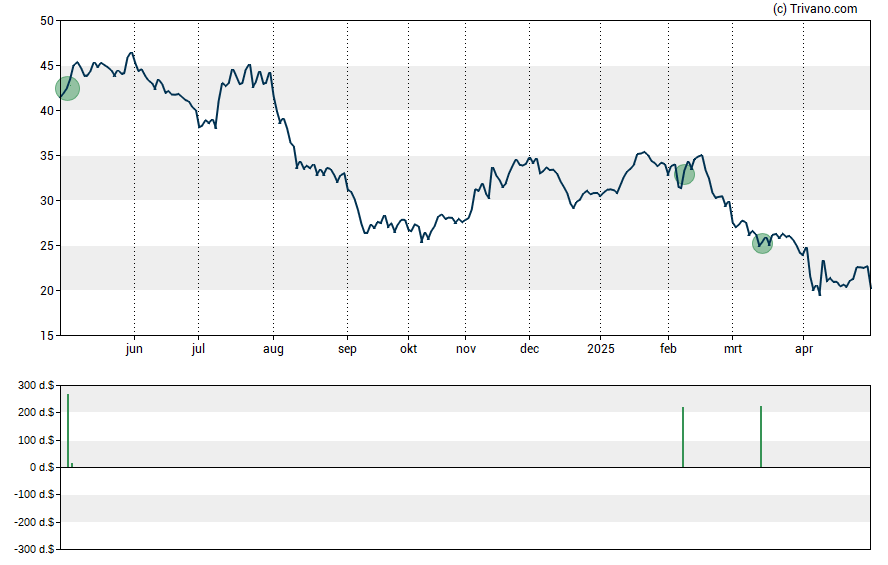Click the '(c) Trivano.com' credit text

tap(815, 8)
